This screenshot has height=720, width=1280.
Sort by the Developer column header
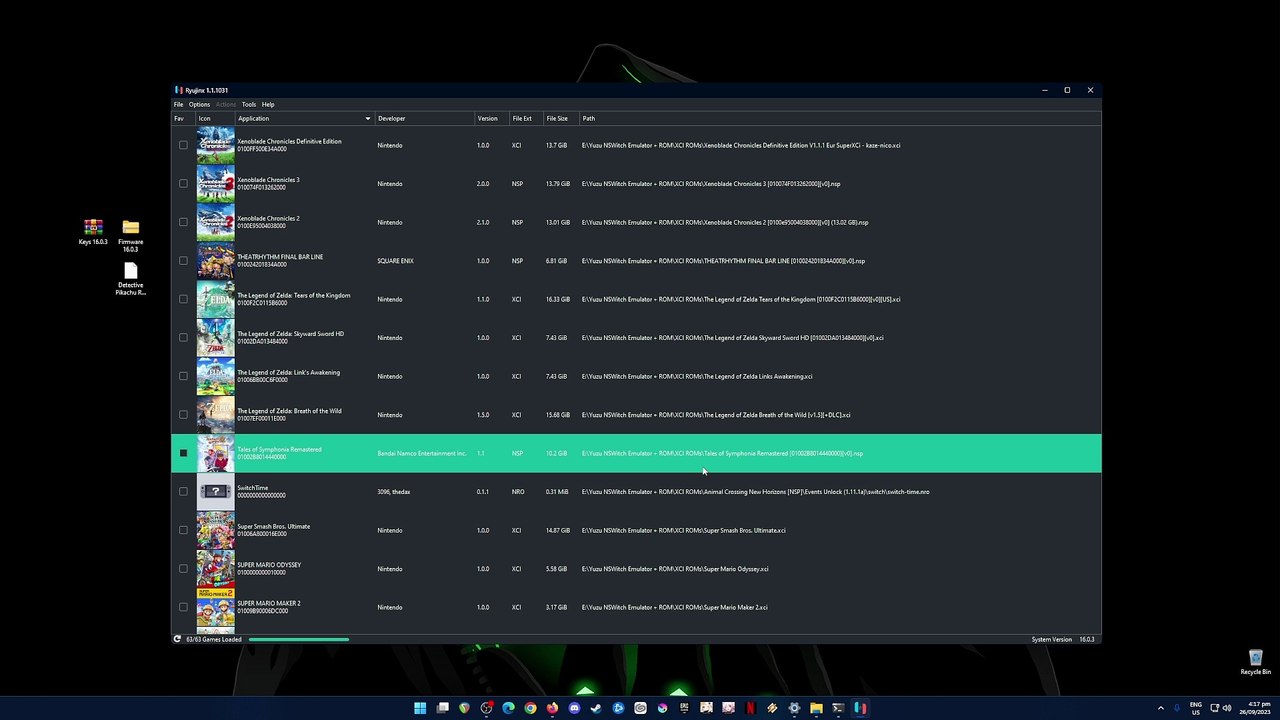[x=424, y=118]
